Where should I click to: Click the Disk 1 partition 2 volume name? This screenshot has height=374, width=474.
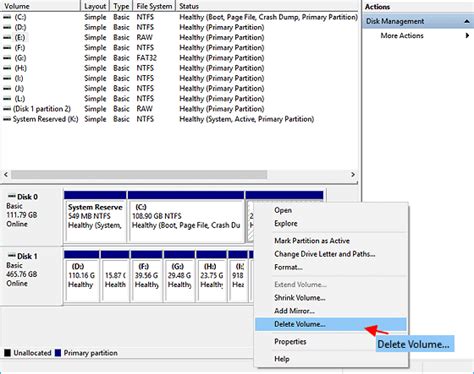coord(42,109)
